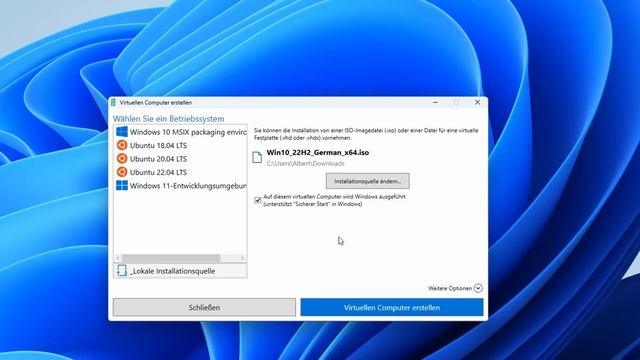Click the Windows 11 development environment icon
This screenshot has width=640, height=360.
pyautogui.click(x=122, y=186)
